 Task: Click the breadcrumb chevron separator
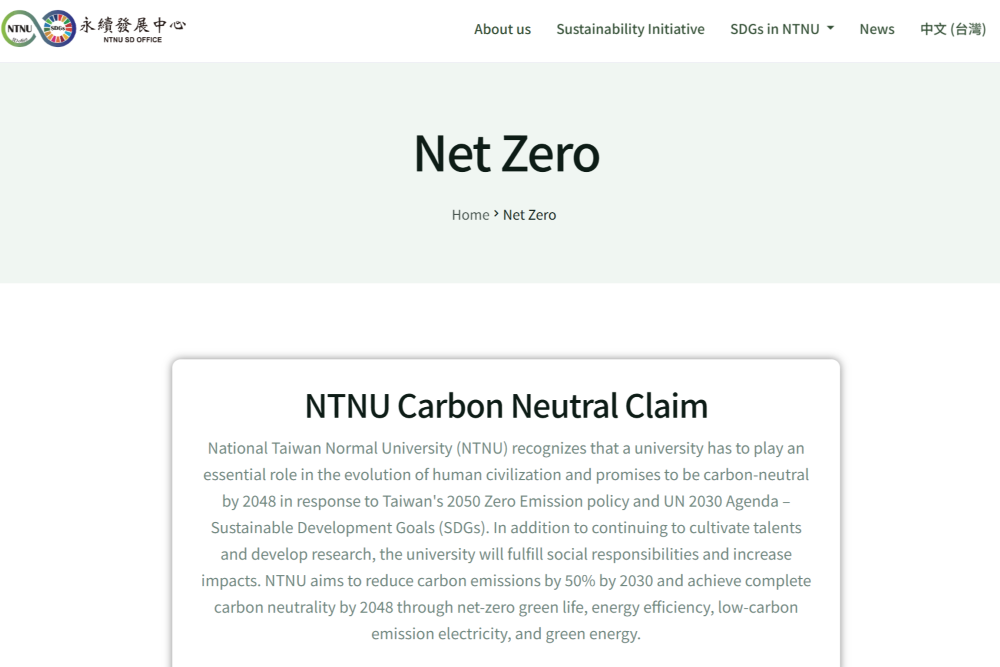pyautogui.click(x=496, y=214)
